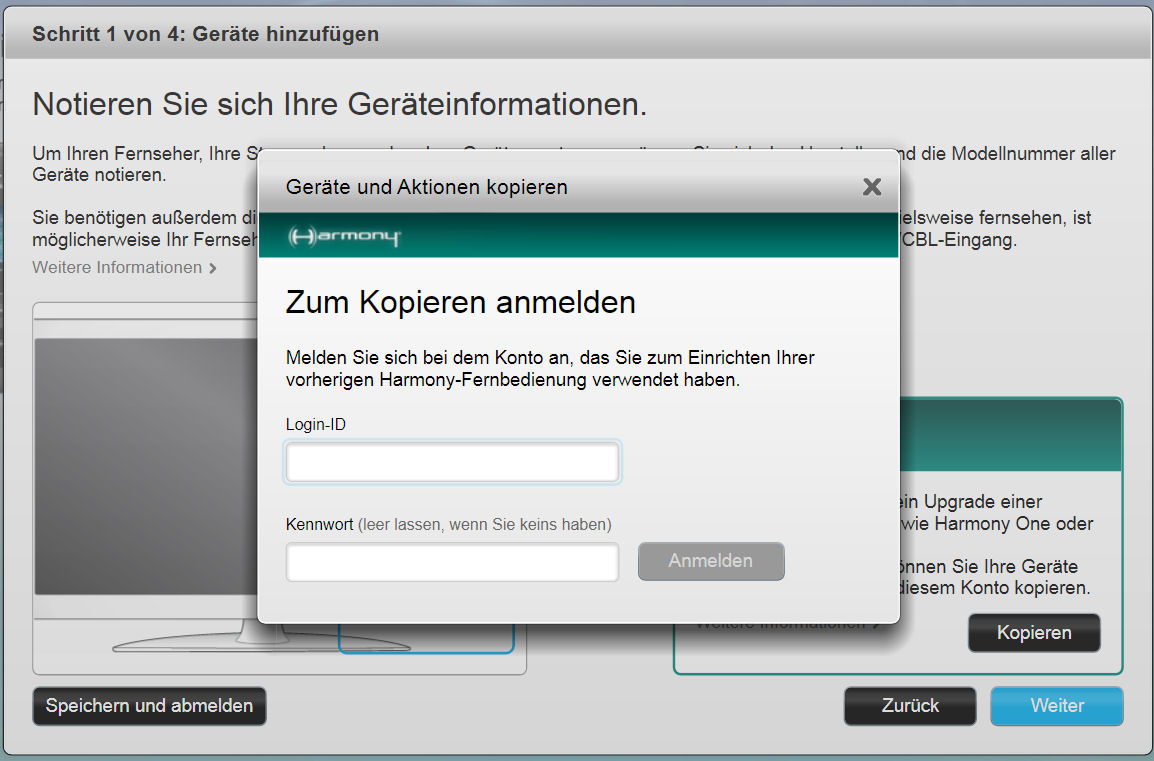Go back with the Zurück button
Viewport: 1154px width, 761px height.
coord(909,706)
